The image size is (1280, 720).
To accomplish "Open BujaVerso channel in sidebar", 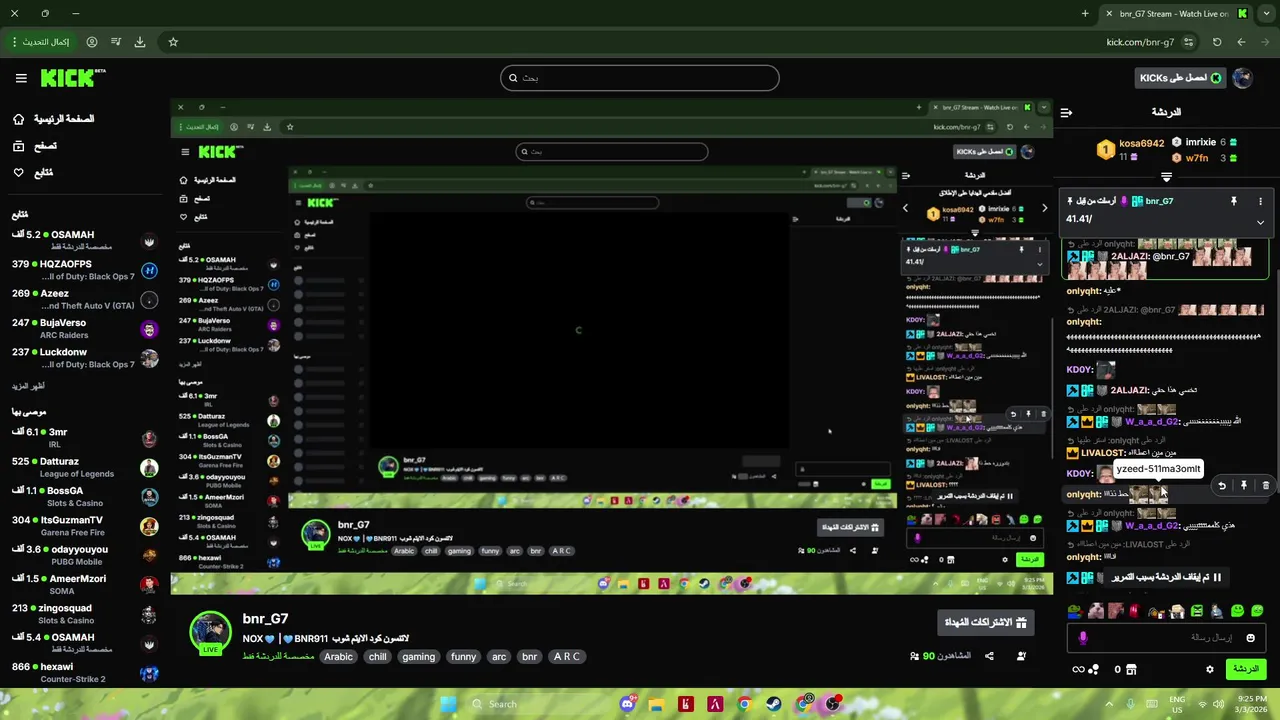I will [x=85, y=328].
